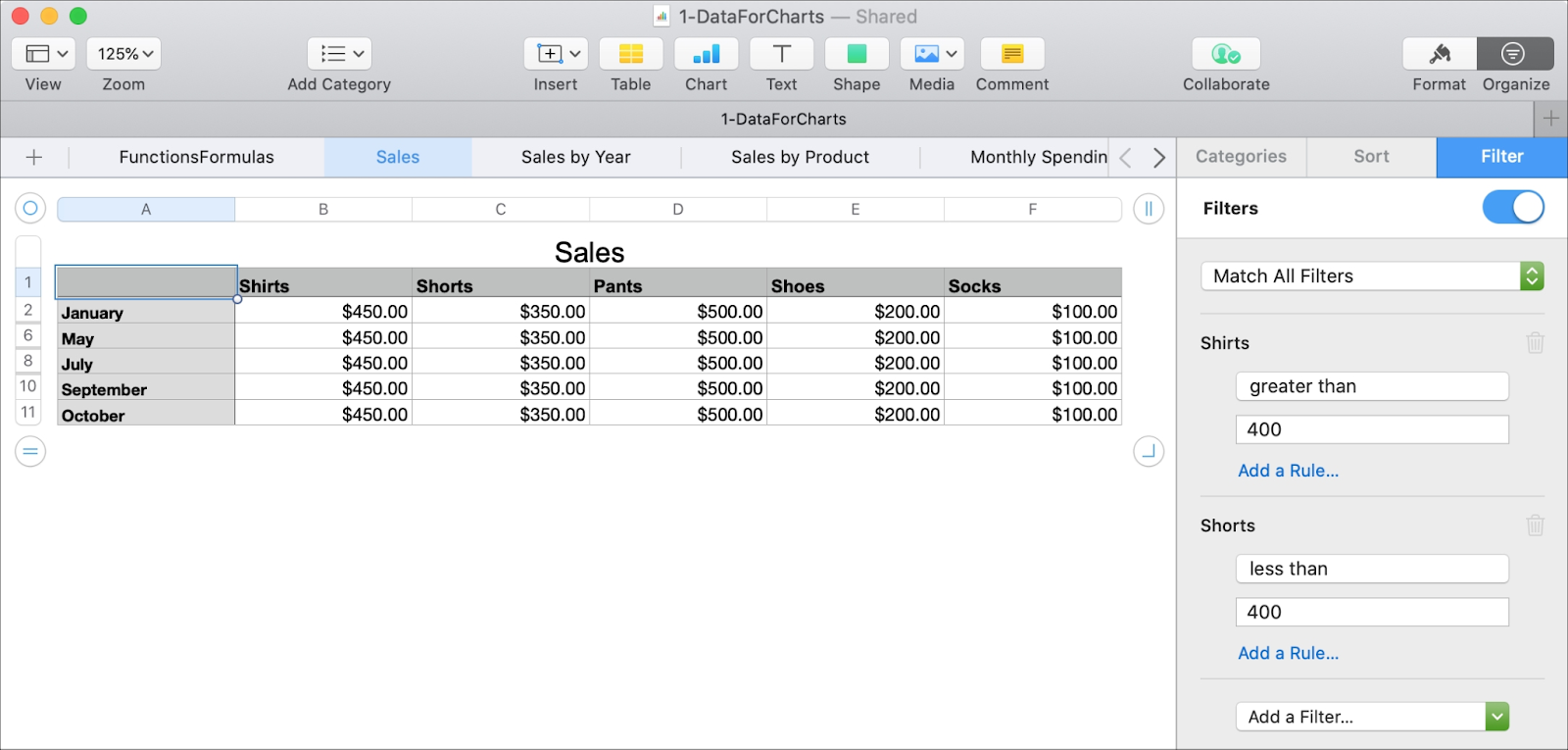Image resolution: width=1568 pixels, height=750 pixels.
Task: Switch to the Categories tab
Action: pos(1241,156)
